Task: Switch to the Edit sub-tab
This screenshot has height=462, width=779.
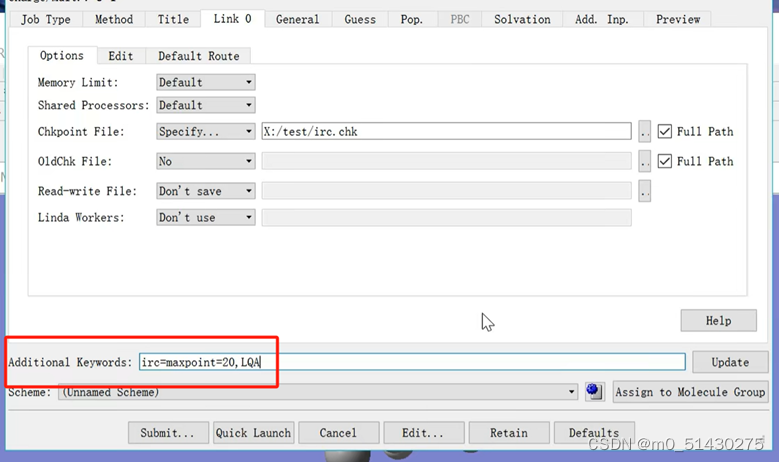Action: coord(121,56)
